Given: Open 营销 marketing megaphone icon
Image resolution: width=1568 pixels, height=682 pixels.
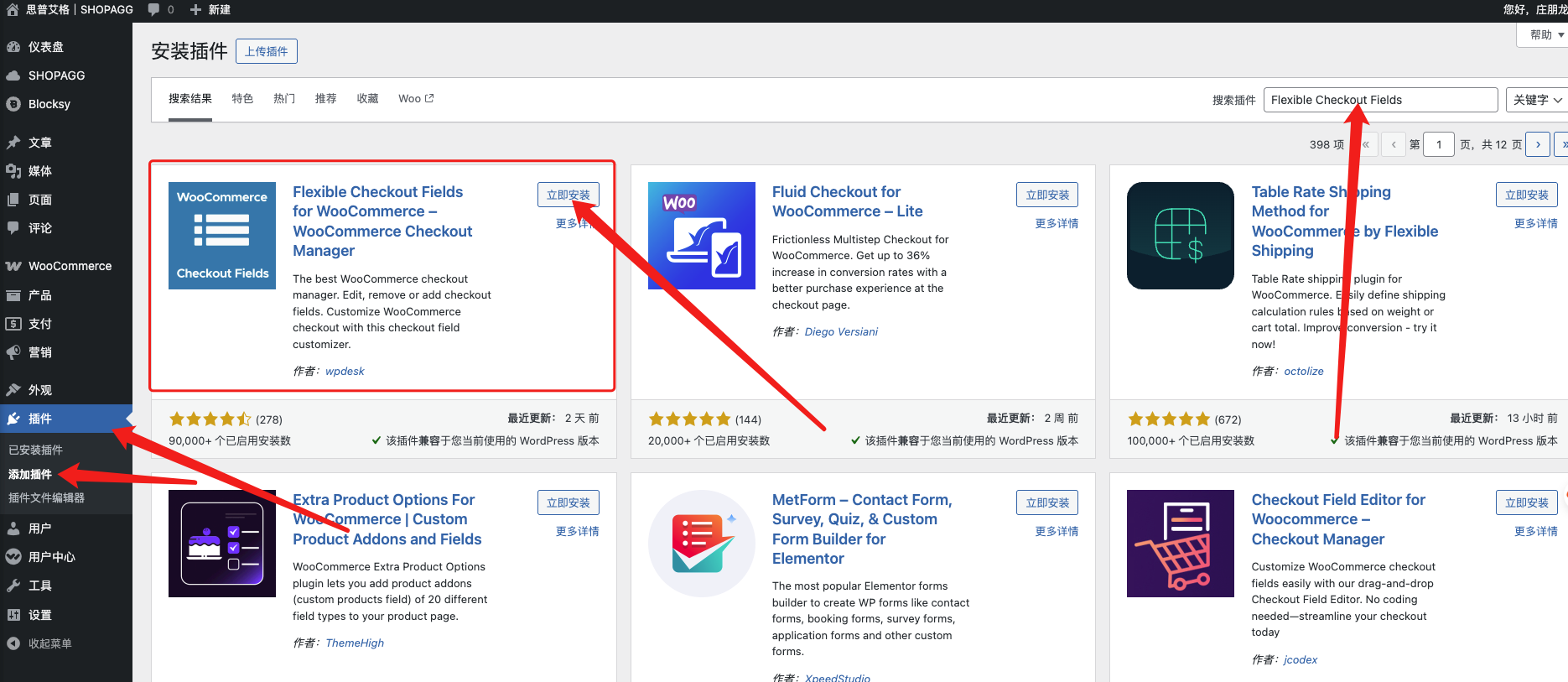Looking at the screenshot, I should pos(13,352).
